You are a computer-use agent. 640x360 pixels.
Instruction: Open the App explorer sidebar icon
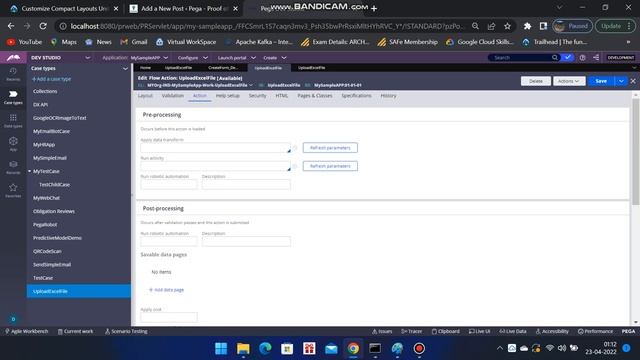coord(13,144)
